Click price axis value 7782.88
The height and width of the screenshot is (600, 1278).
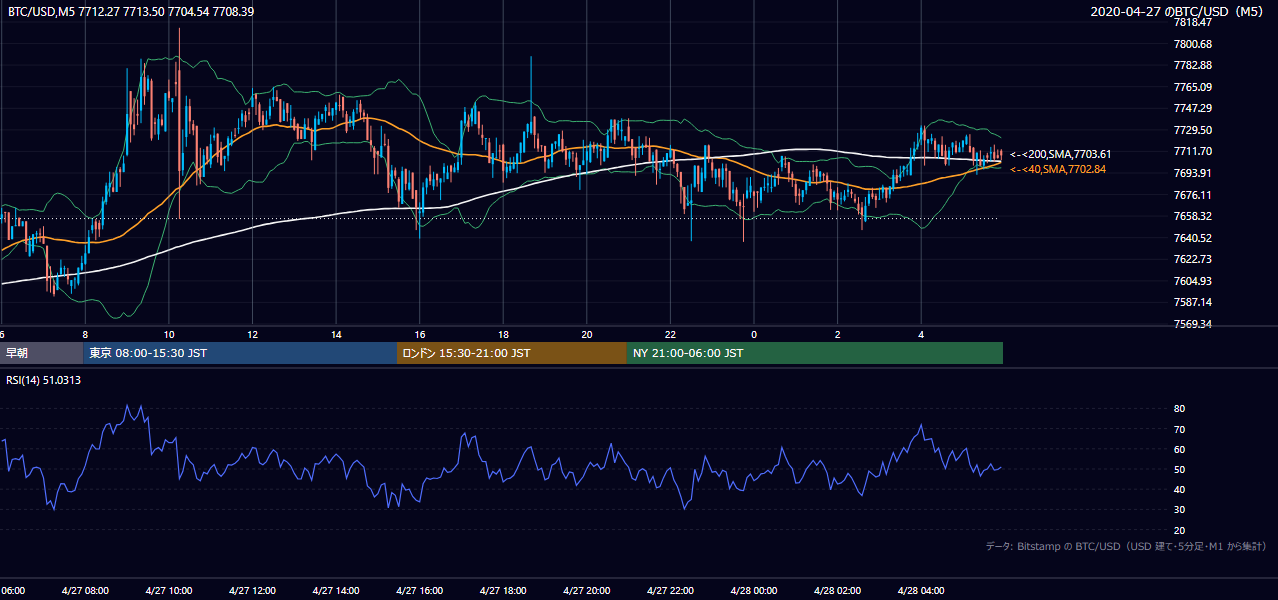[1192, 65]
